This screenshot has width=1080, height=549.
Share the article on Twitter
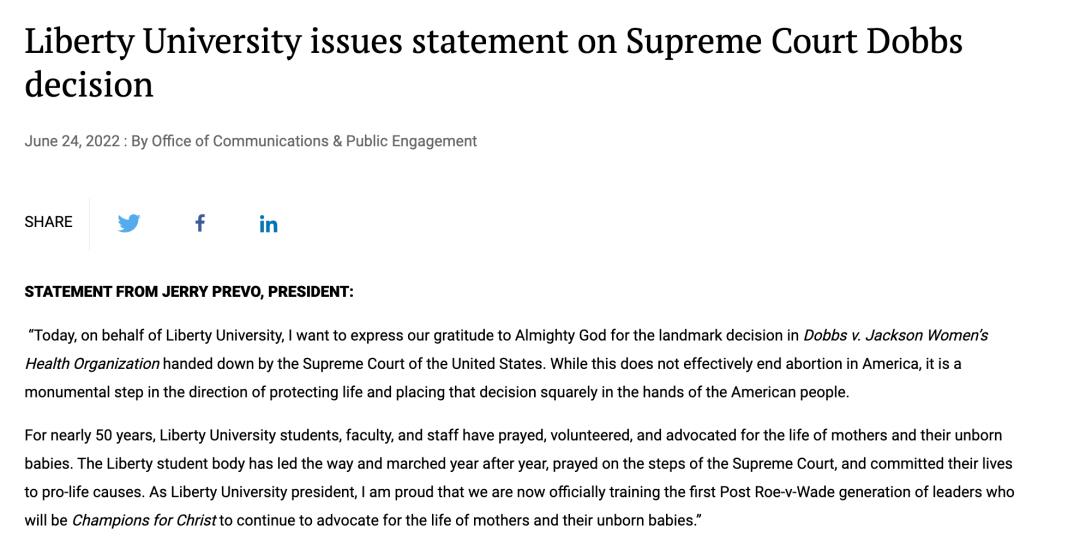pos(129,223)
